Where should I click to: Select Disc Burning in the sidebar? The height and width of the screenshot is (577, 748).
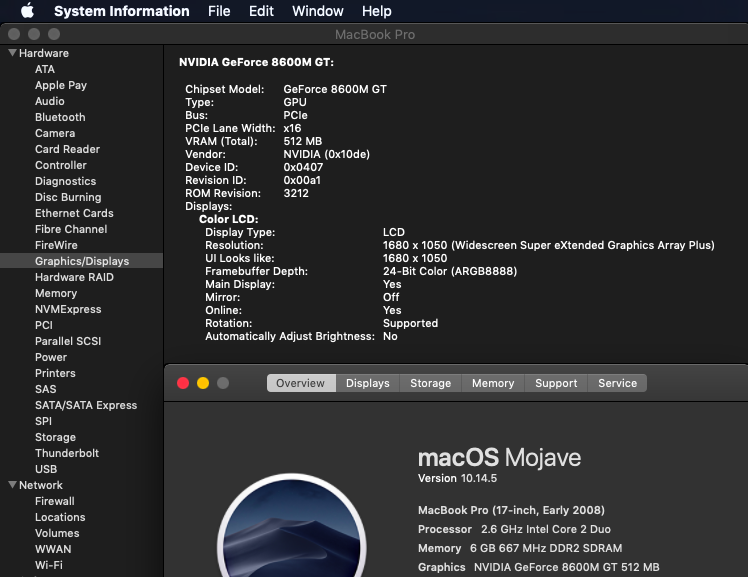tap(68, 197)
